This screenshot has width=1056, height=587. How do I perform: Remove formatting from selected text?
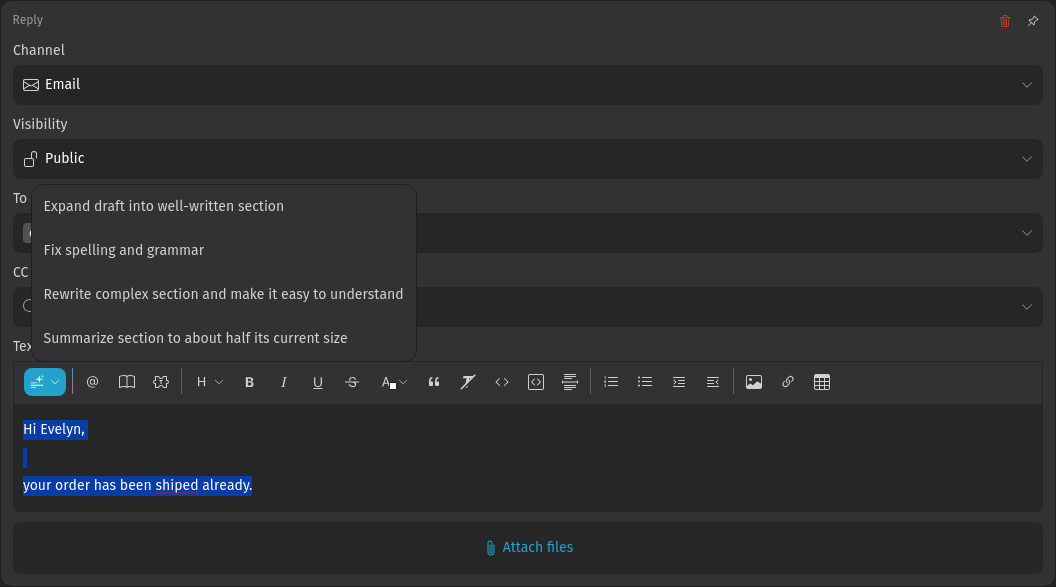click(467, 382)
